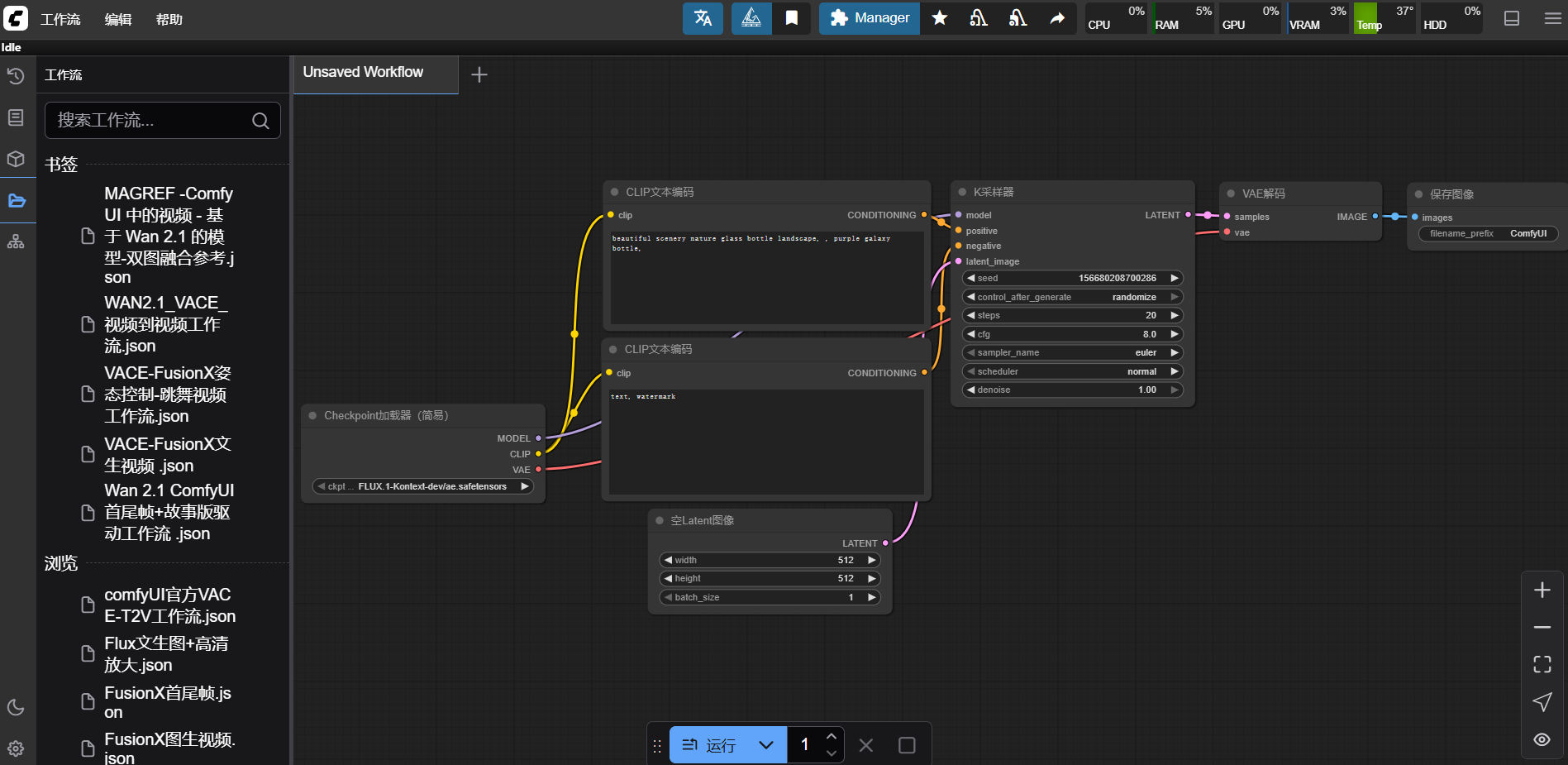Screen dimensions: 1568x765
Task: Click the 运行 run button
Action: tap(708, 745)
